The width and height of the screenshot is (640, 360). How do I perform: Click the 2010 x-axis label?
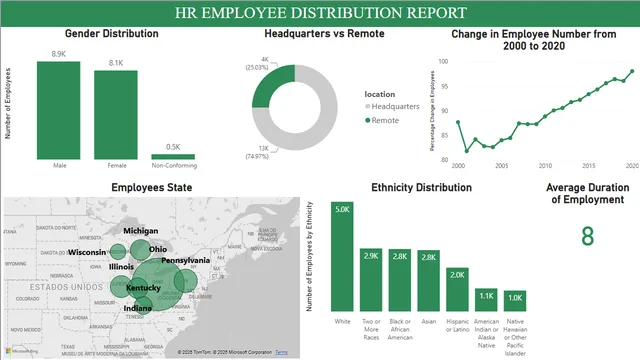545,166
